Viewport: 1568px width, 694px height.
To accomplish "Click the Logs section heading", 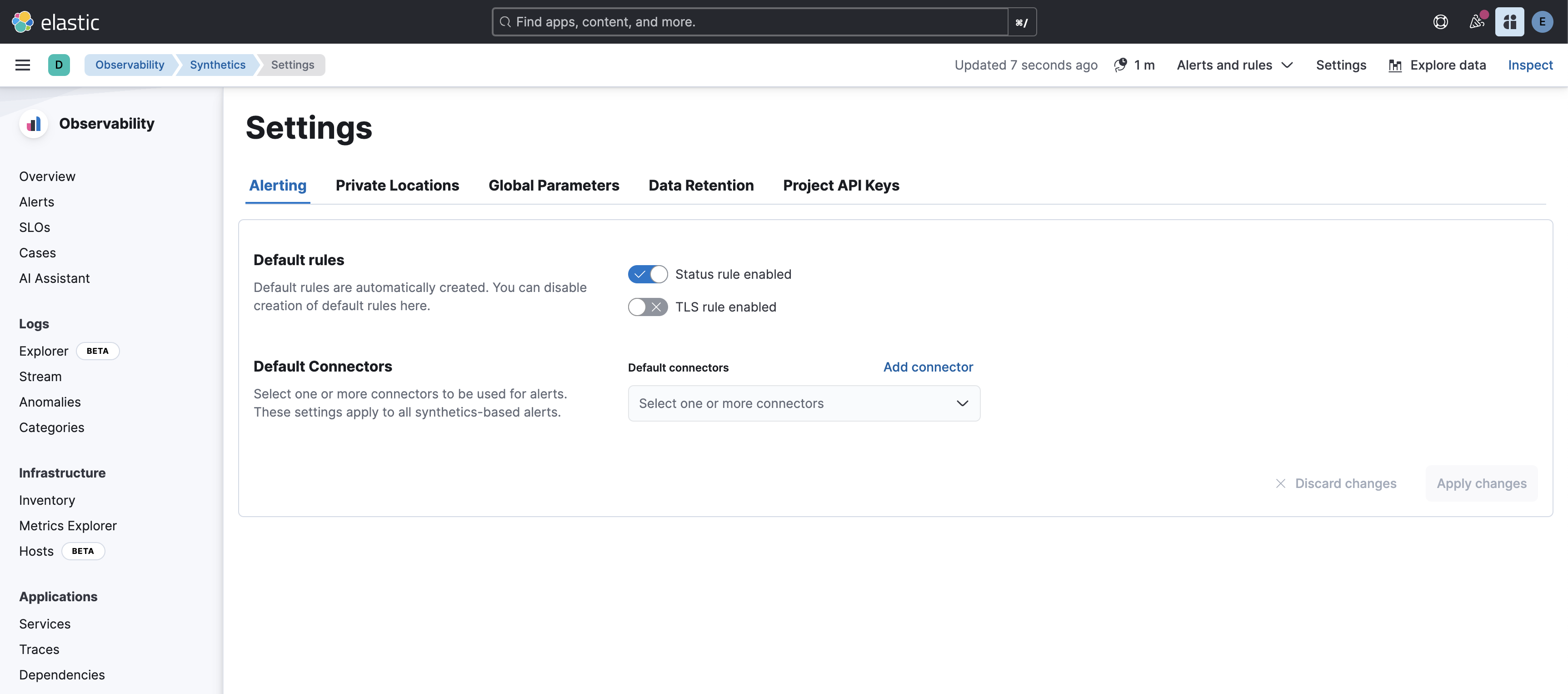I will [34, 323].
